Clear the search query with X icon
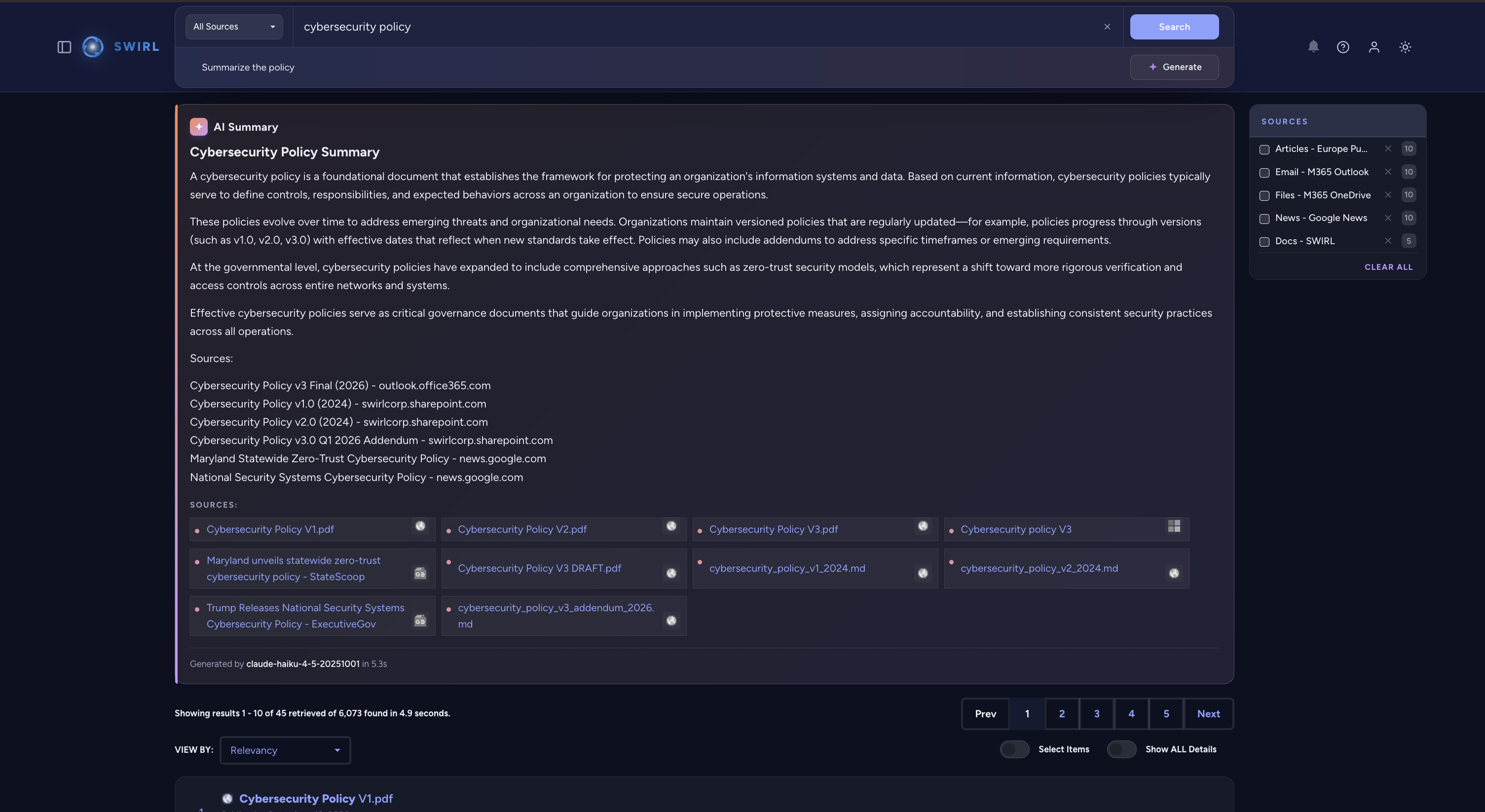This screenshot has width=1485, height=812. tap(1107, 27)
